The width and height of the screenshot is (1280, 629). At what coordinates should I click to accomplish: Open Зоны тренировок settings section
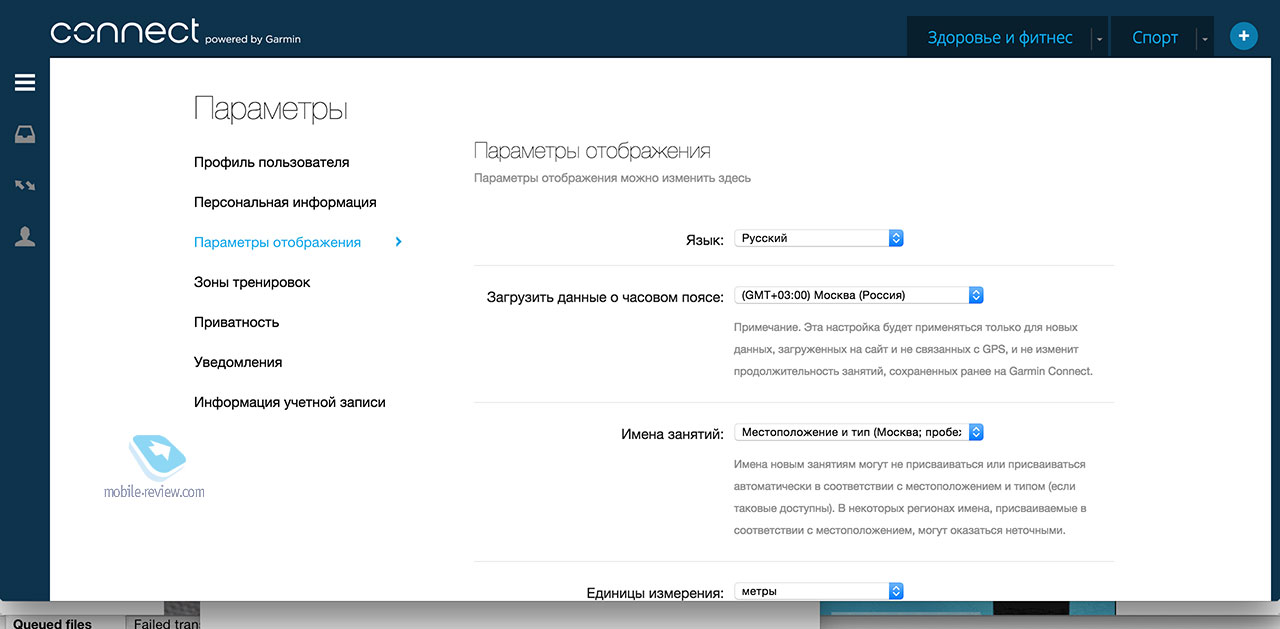pos(252,282)
